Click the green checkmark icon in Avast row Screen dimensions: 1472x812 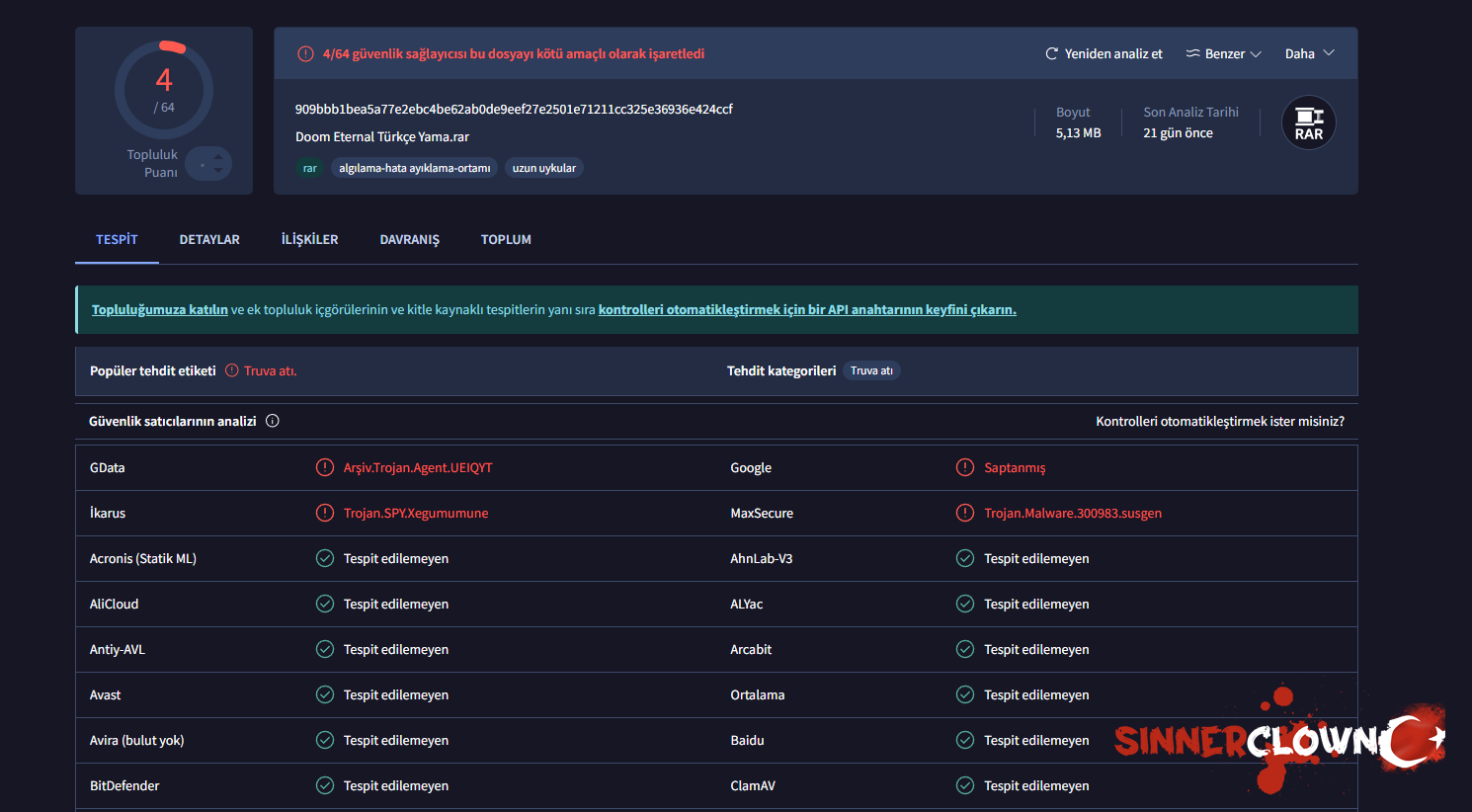click(x=324, y=694)
